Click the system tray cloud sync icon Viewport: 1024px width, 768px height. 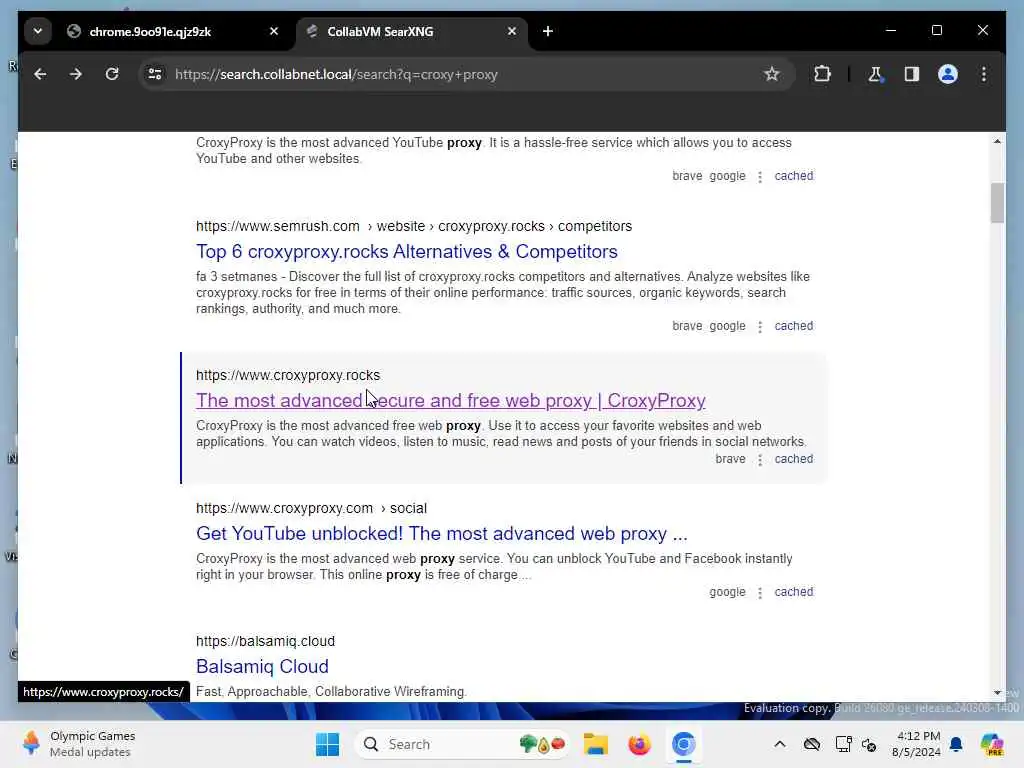(x=812, y=744)
